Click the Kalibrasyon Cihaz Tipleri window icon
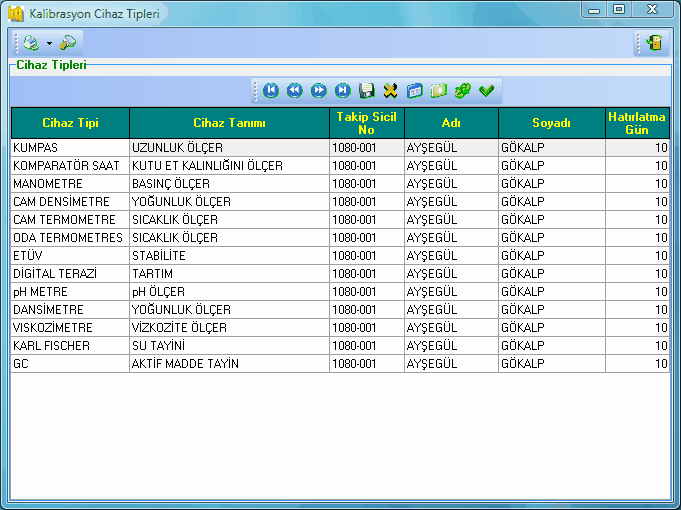Screen dimensions: 681x510 16,13
